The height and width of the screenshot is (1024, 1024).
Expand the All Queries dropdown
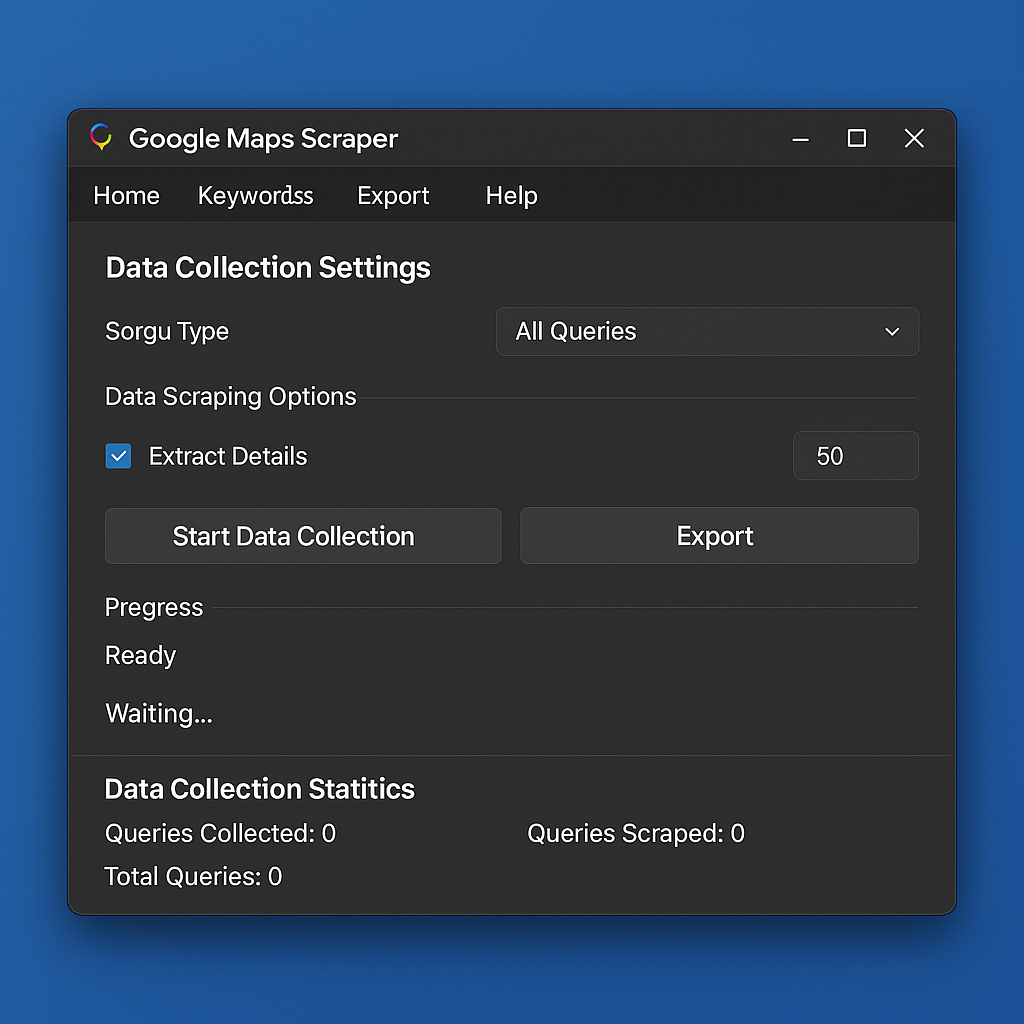[707, 332]
